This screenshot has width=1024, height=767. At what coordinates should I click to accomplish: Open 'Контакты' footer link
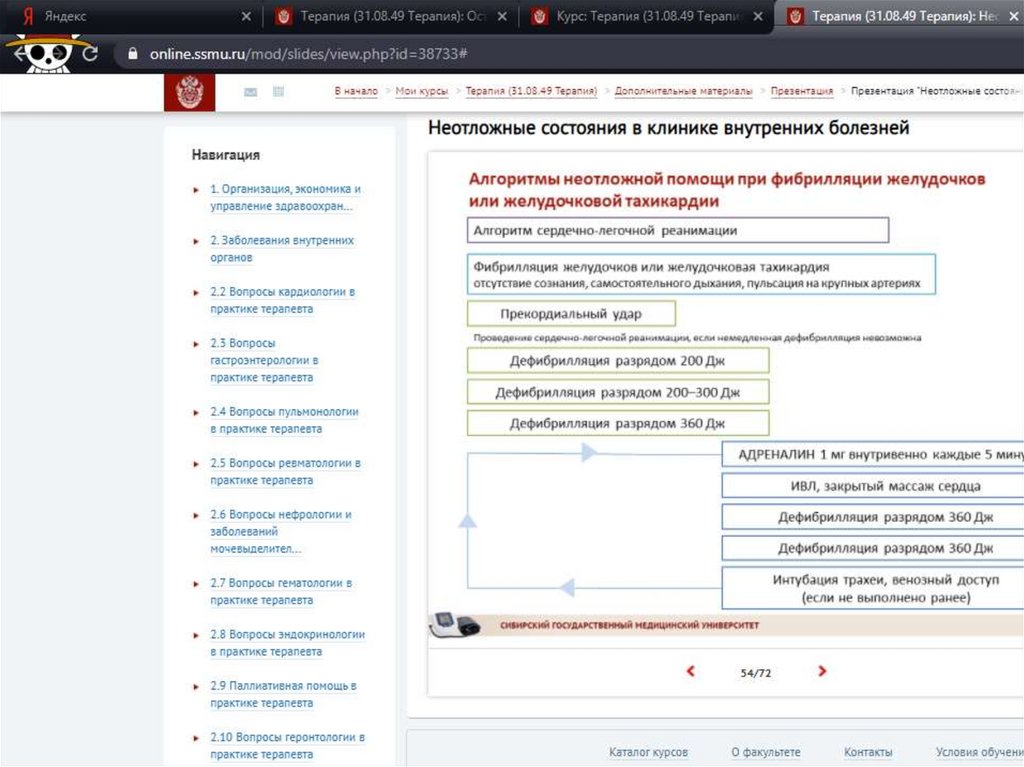[x=868, y=752]
